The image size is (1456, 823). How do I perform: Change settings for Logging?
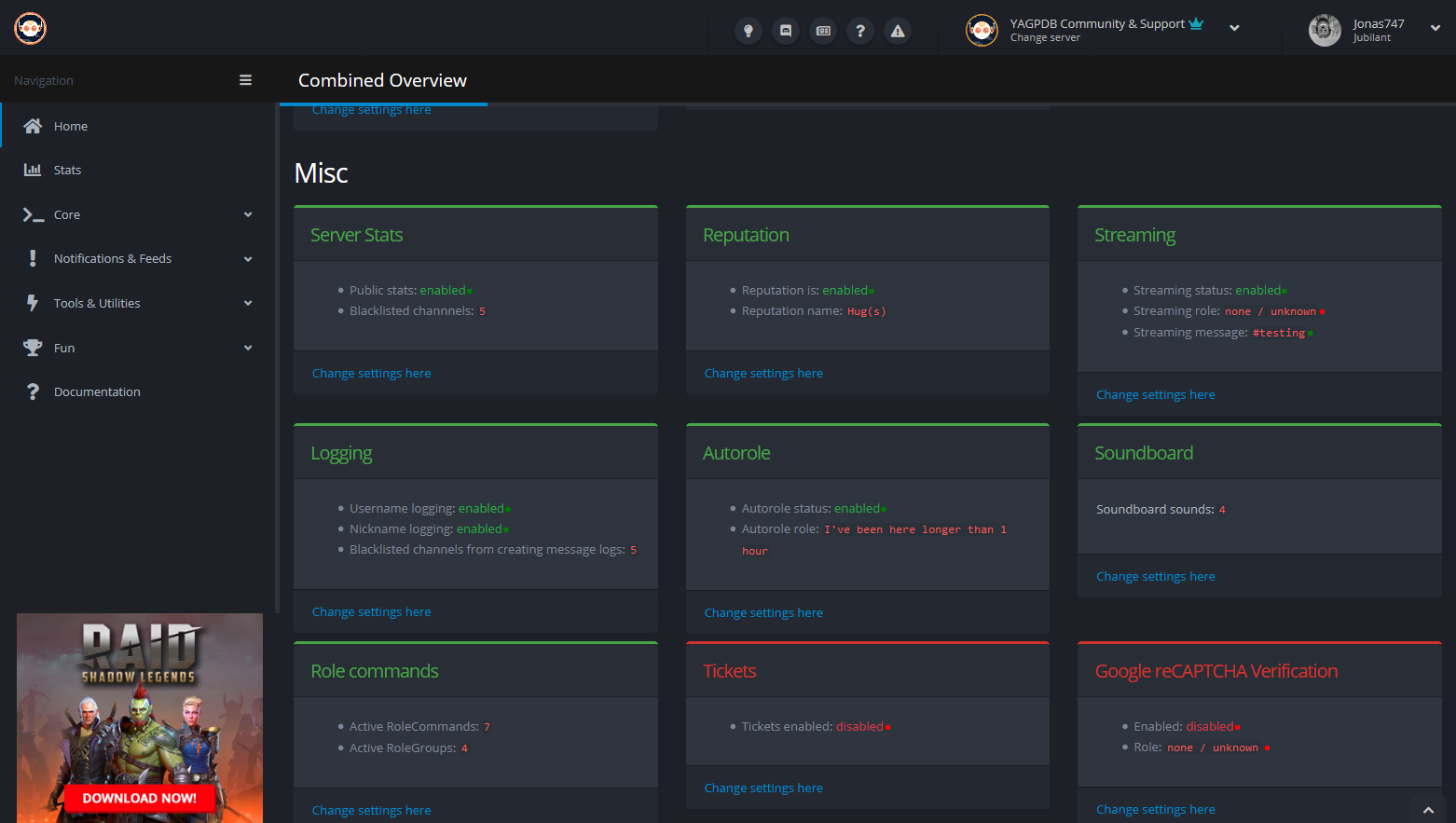[371, 611]
